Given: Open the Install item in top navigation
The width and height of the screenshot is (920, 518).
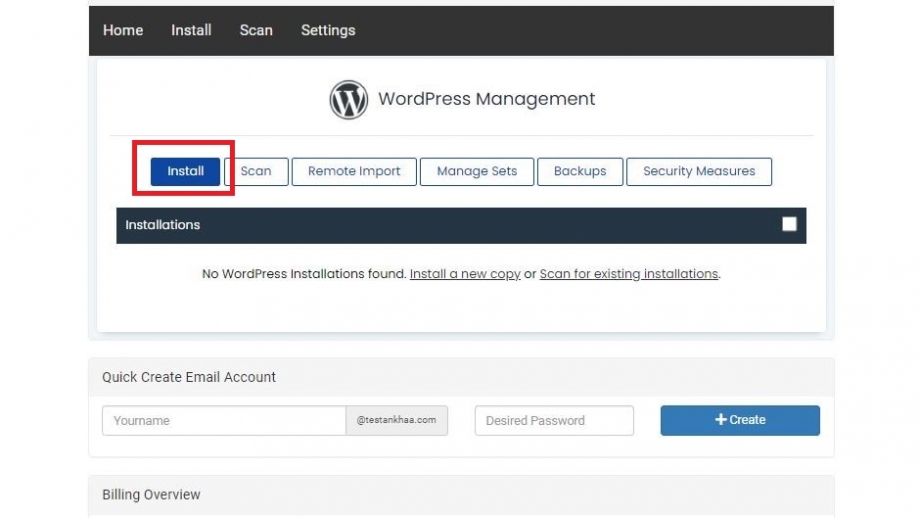Looking at the screenshot, I should click(191, 31).
